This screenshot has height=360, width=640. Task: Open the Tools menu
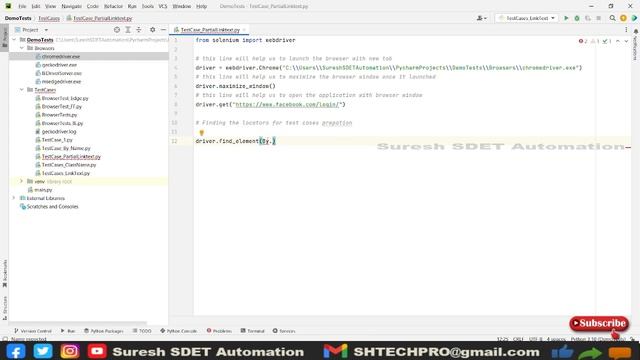pos(148,6)
